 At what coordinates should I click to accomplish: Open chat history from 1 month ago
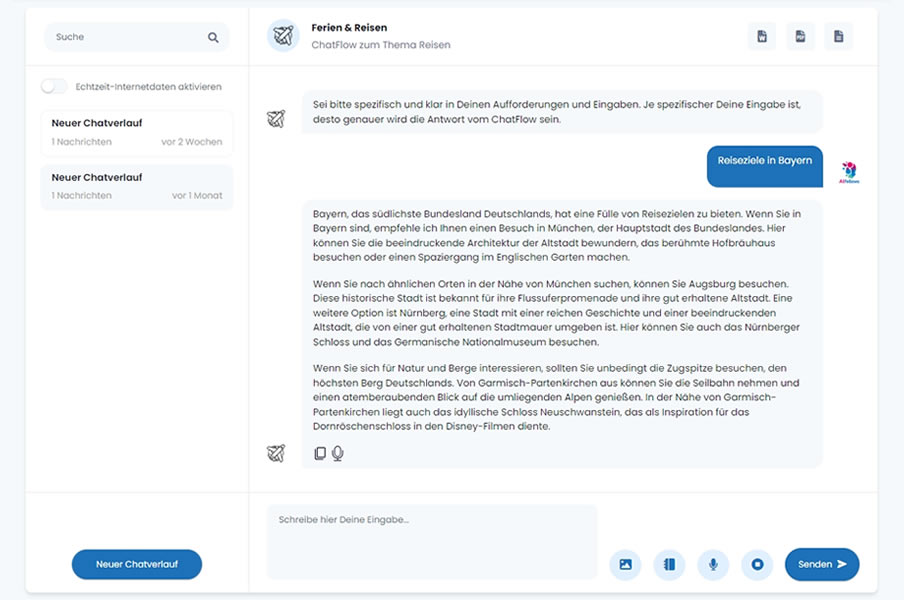coord(137,187)
